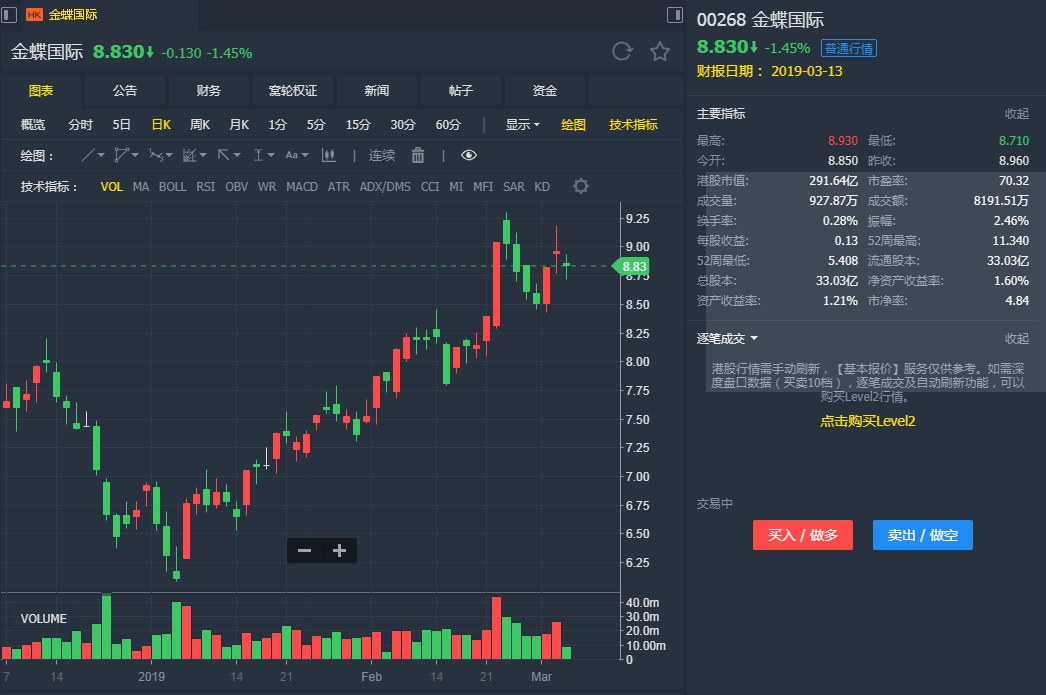The height and width of the screenshot is (695, 1046).
Task: Click the 买入 / 做多 button
Action: pos(802,535)
